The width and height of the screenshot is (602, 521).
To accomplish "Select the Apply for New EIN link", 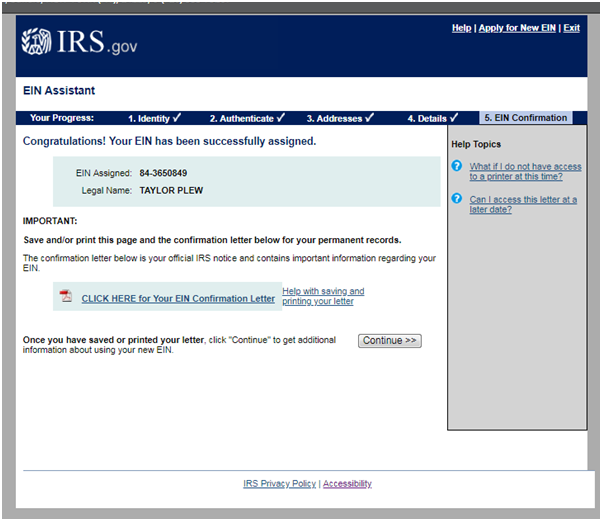I will point(516,28).
